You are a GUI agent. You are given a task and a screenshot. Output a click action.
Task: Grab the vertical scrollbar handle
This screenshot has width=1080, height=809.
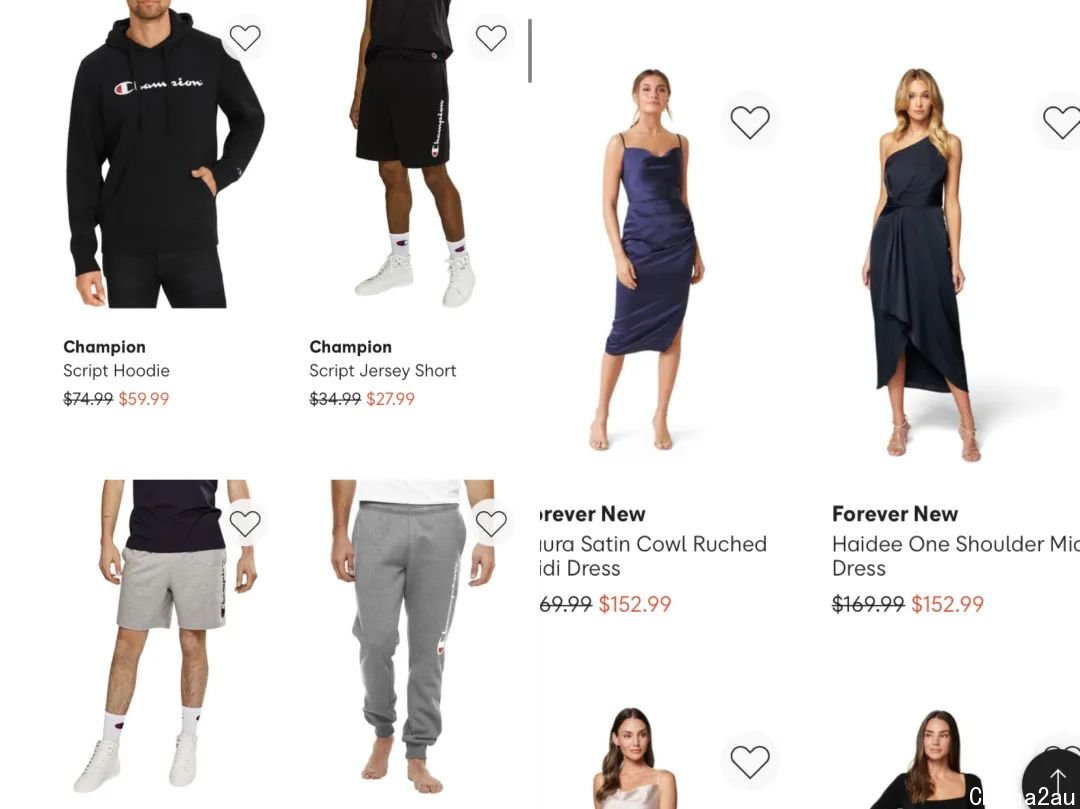(530, 51)
